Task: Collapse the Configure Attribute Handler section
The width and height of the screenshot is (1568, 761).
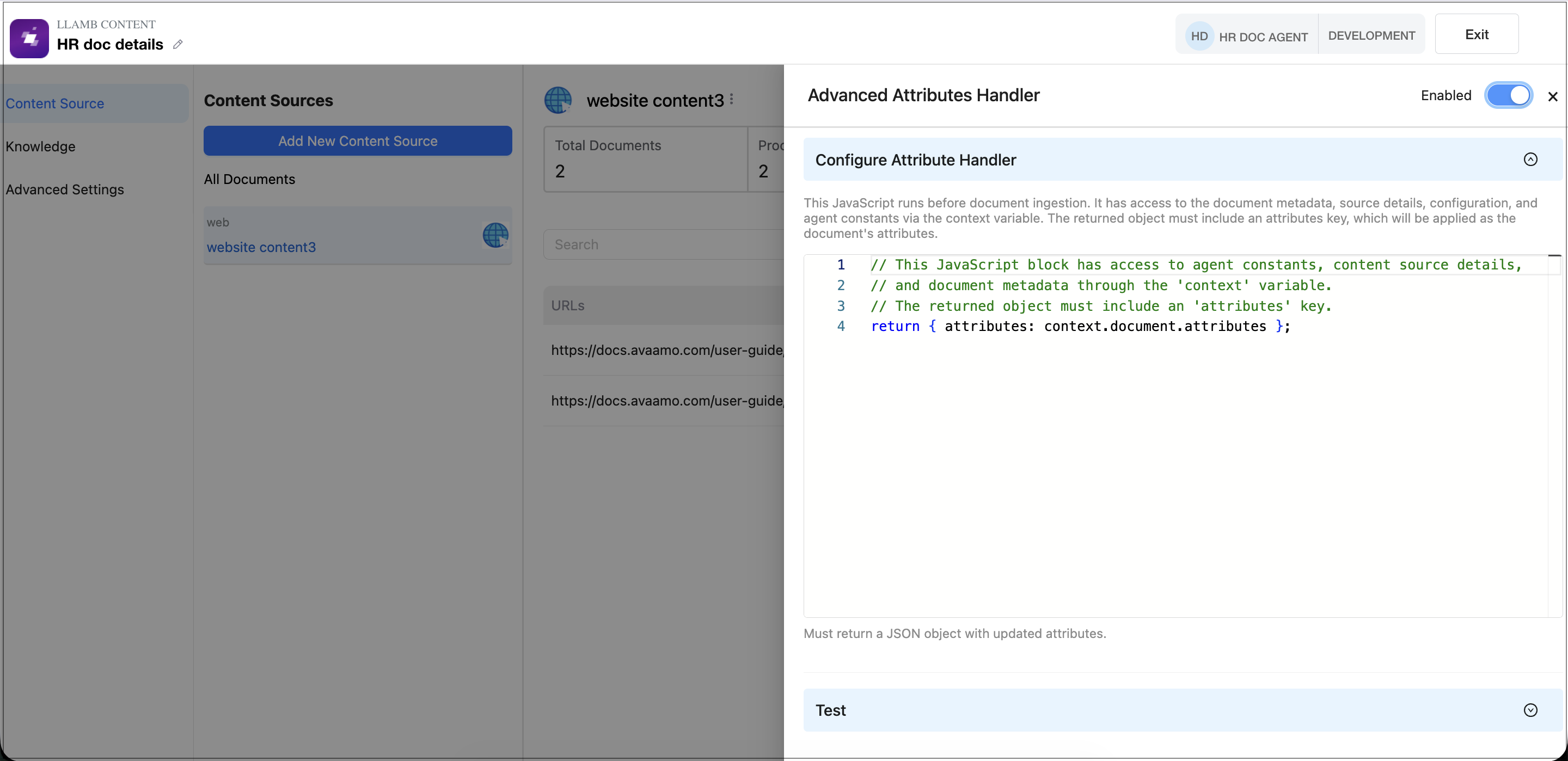Action: click(x=1530, y=159)
